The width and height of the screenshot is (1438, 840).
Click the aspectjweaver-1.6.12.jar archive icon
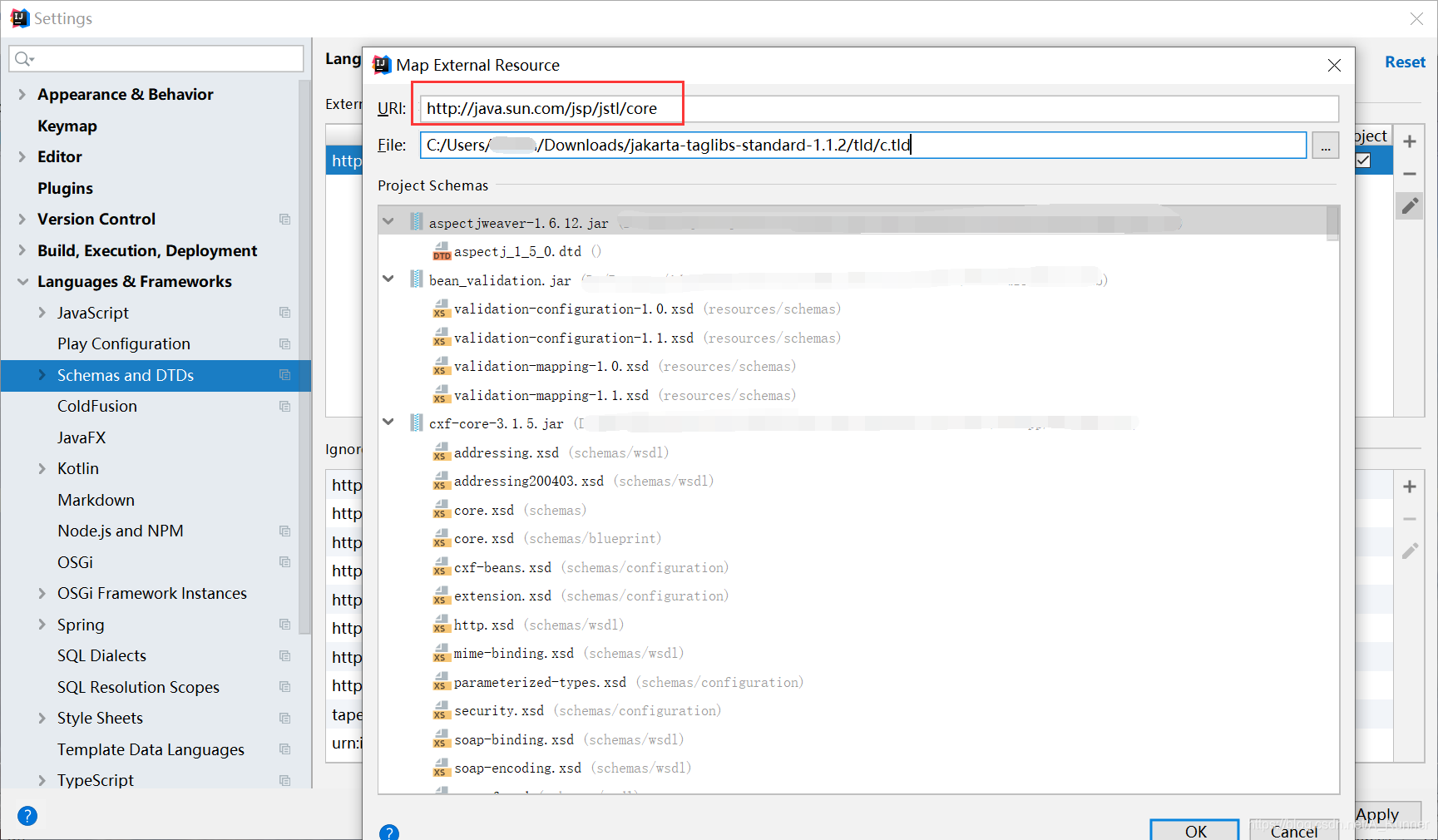pos(416,222)
